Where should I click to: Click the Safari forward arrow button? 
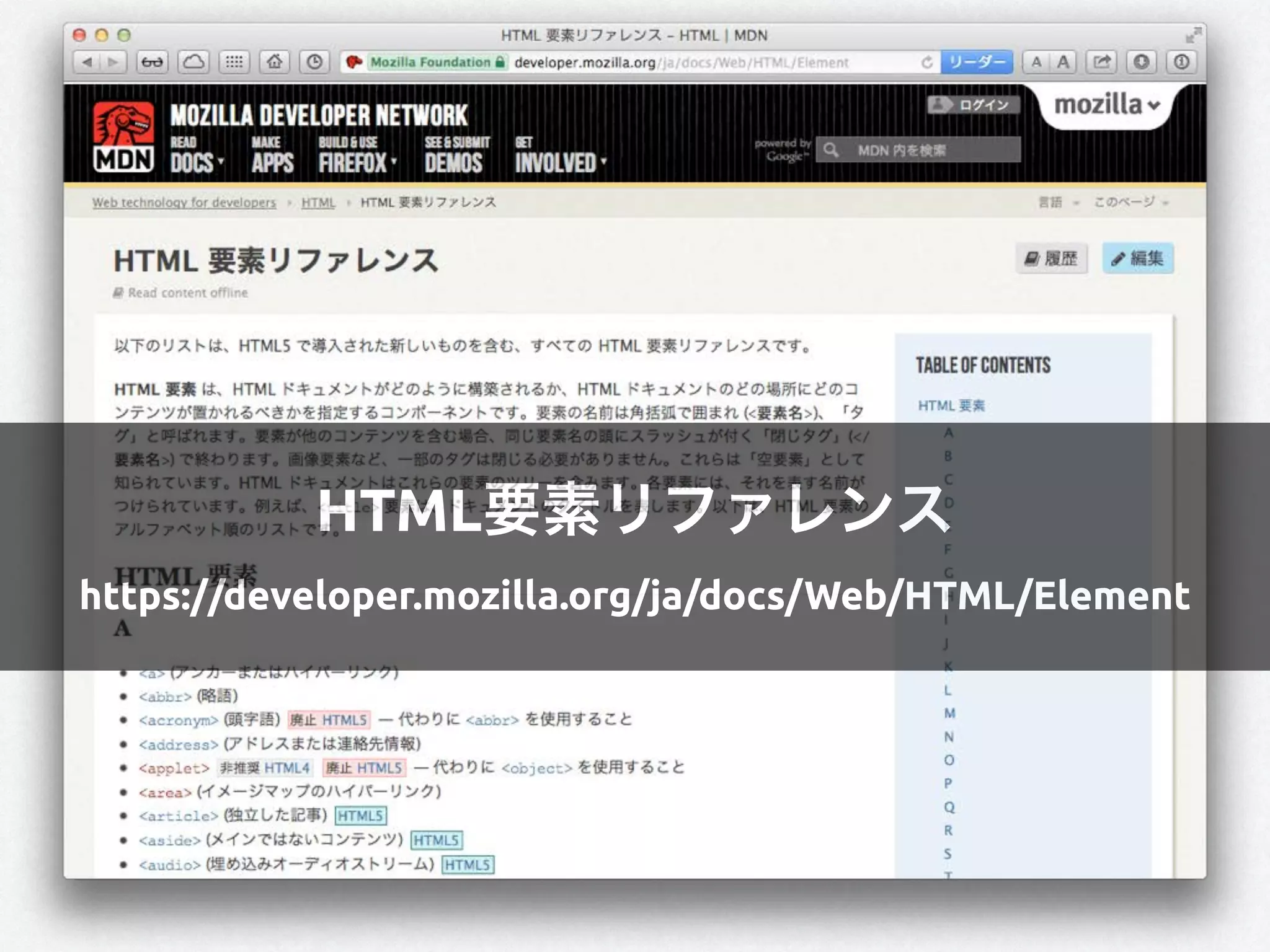(113, 62)
